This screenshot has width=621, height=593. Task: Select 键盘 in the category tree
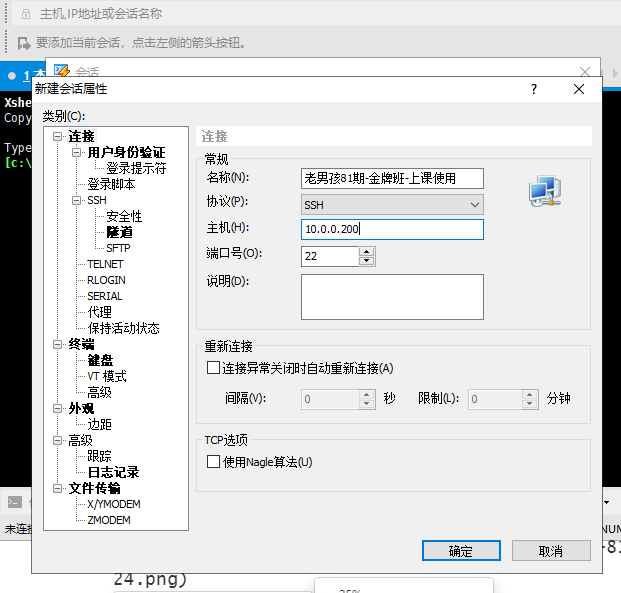[100, 360]
